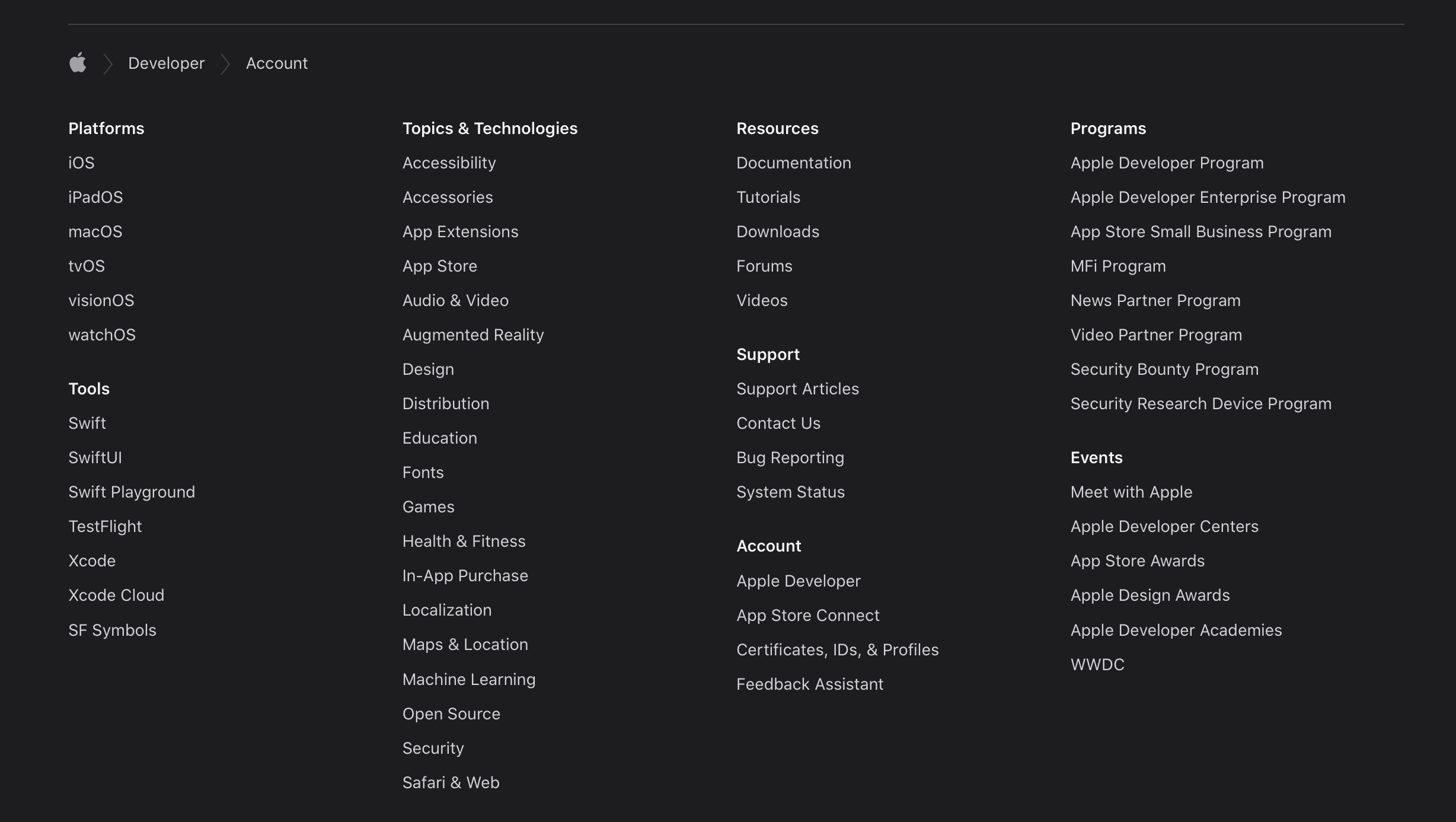Open App Store Small Business Program

[x=1201, y=231]
